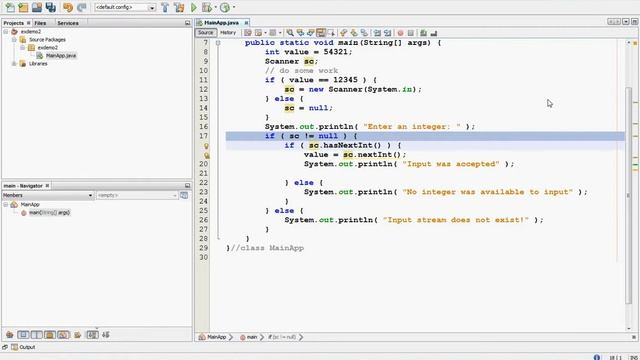Switch editor to History view

(x=228, y=33)
